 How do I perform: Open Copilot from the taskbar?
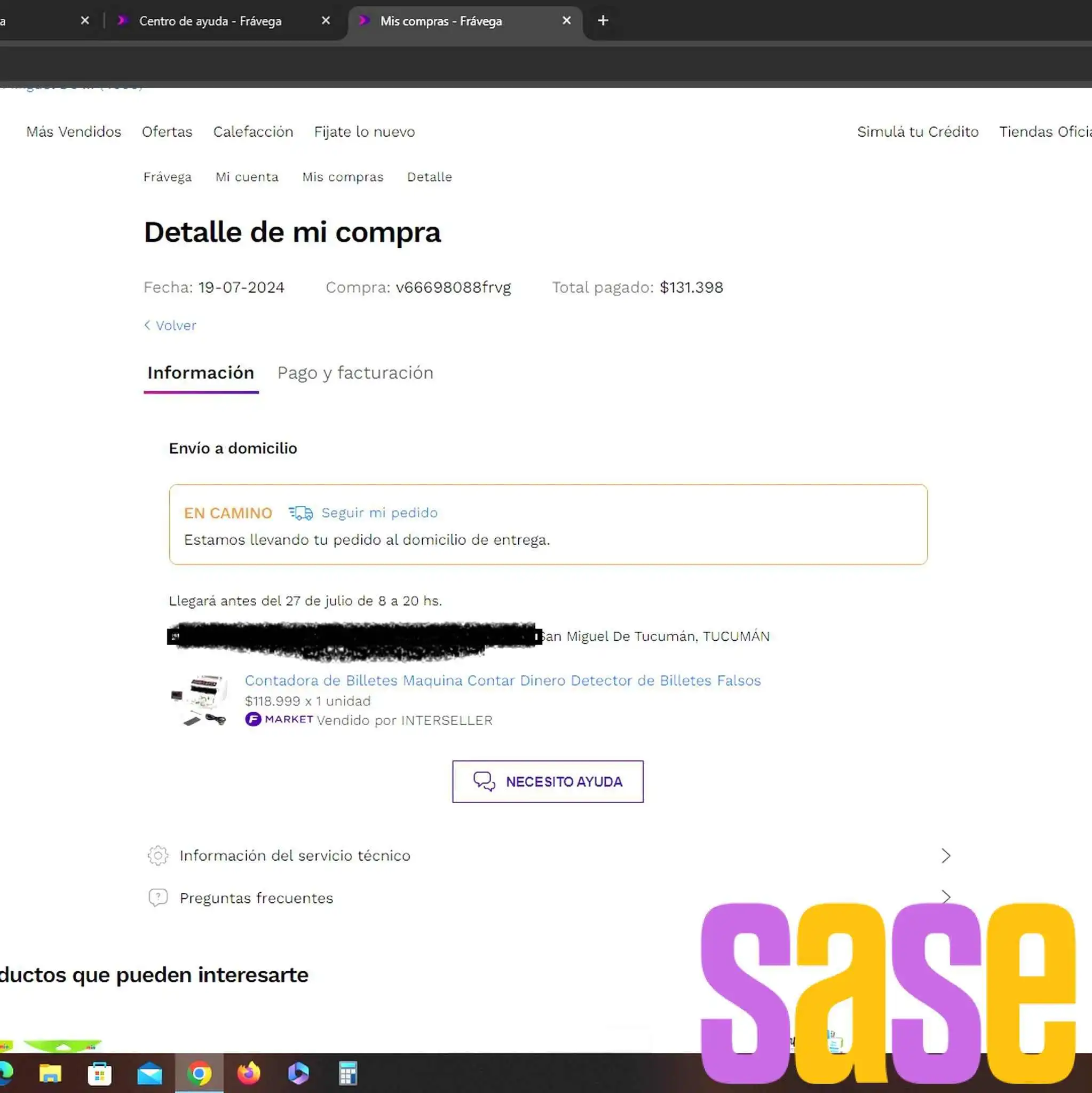click(x=298, y=1074)
